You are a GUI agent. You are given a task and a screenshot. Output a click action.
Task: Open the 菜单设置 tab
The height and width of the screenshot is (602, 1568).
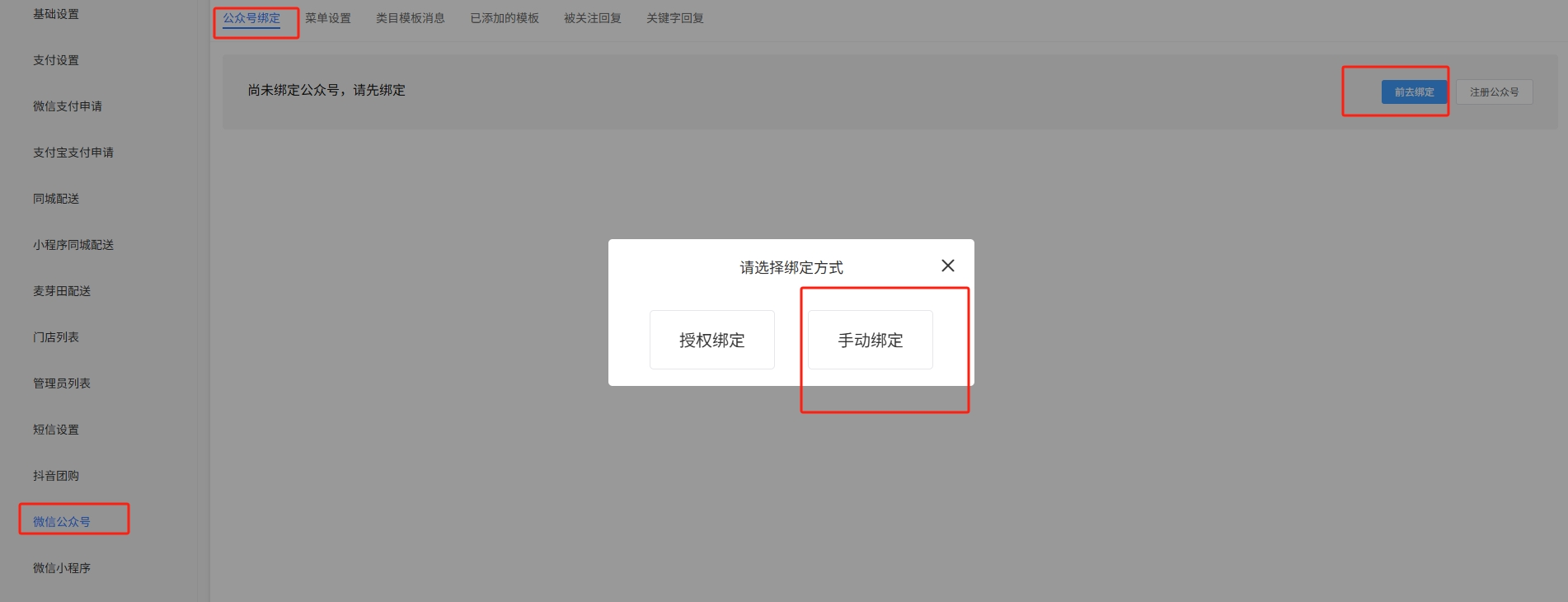pos(328,18)
